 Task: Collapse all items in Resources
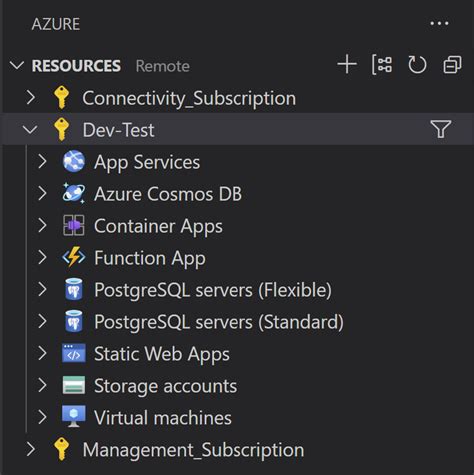pos(452,65)
